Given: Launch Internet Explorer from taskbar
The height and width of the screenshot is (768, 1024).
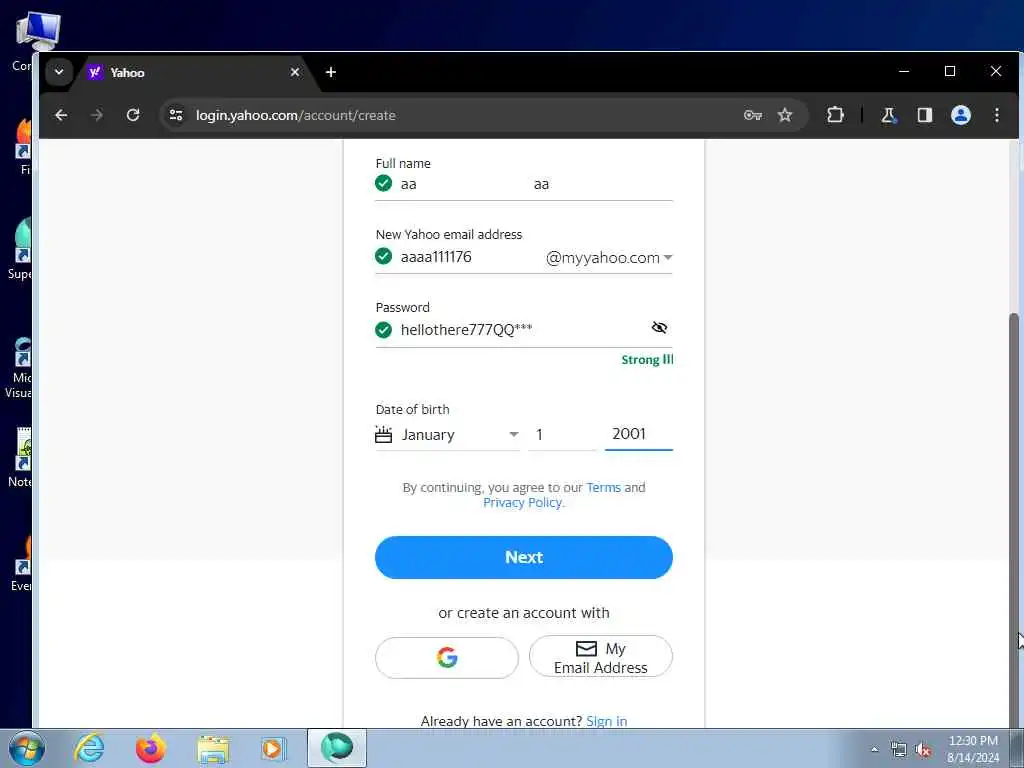Looking at the screenshot, I should tap(89, 748).
